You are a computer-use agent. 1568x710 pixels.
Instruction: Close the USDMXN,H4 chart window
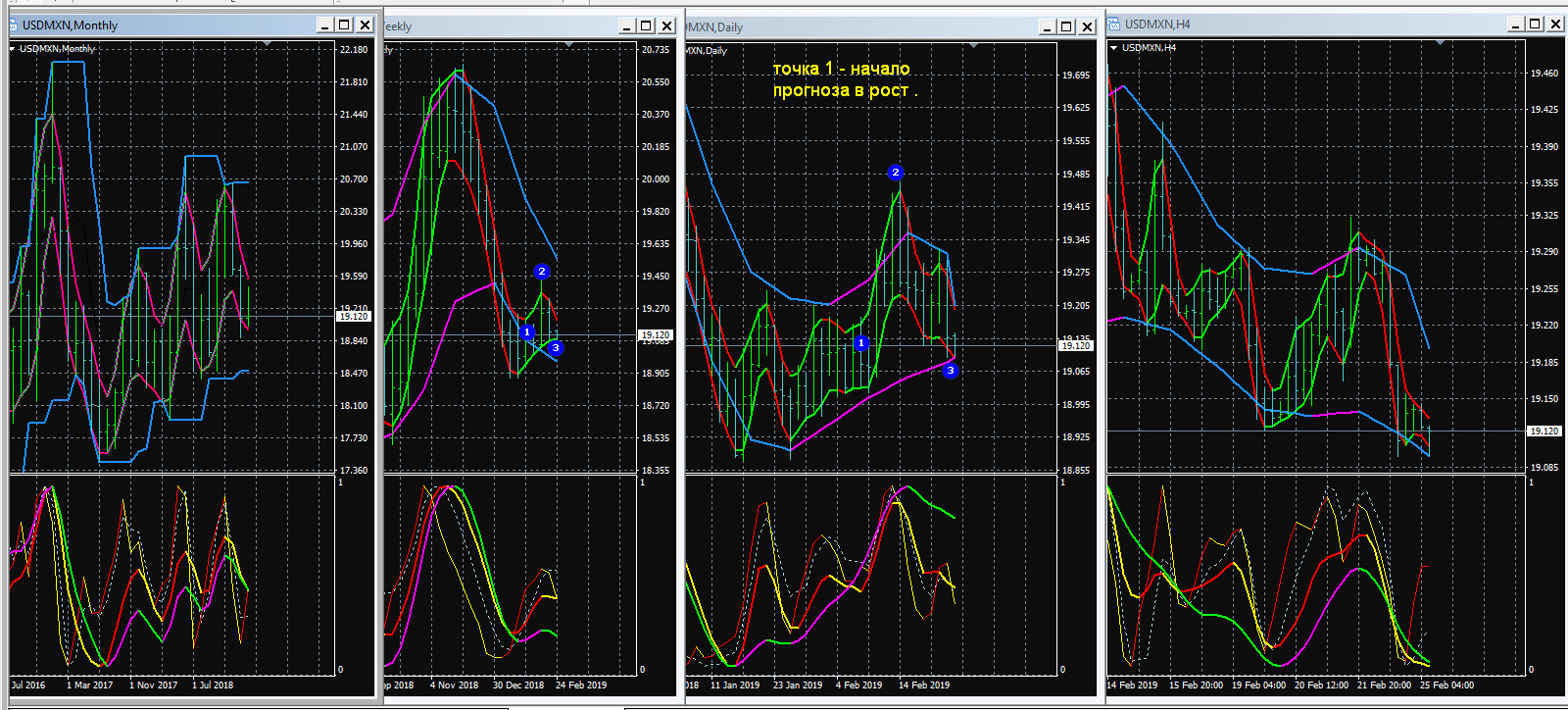[x=1555, y=25]
